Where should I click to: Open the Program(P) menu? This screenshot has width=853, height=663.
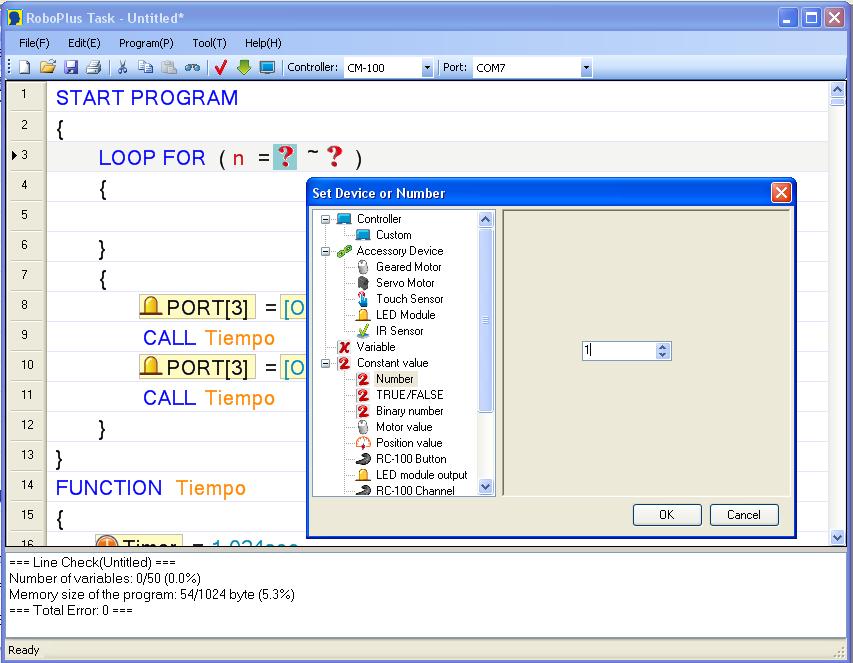[146, 43]
